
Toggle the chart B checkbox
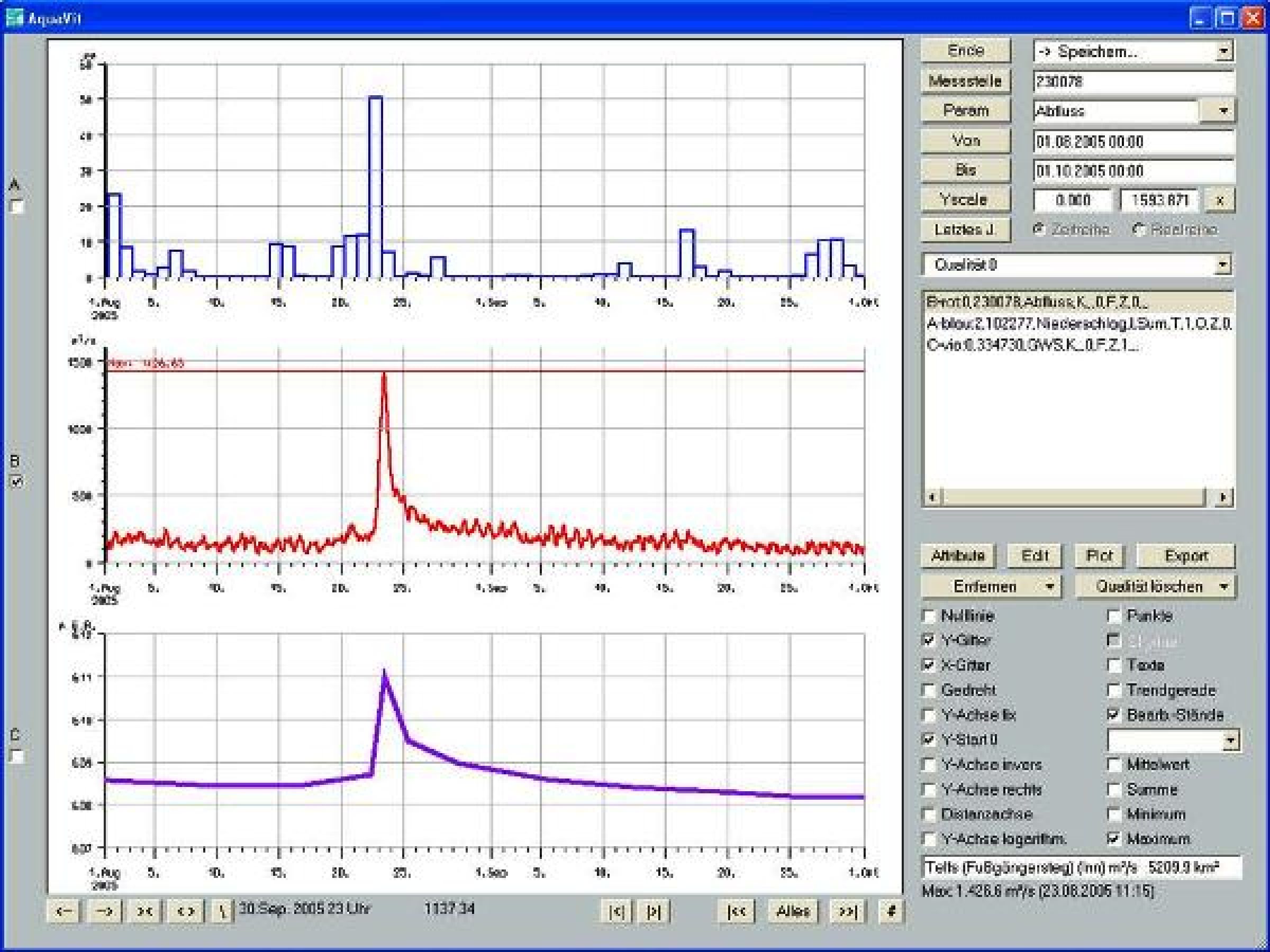point(16,482)
